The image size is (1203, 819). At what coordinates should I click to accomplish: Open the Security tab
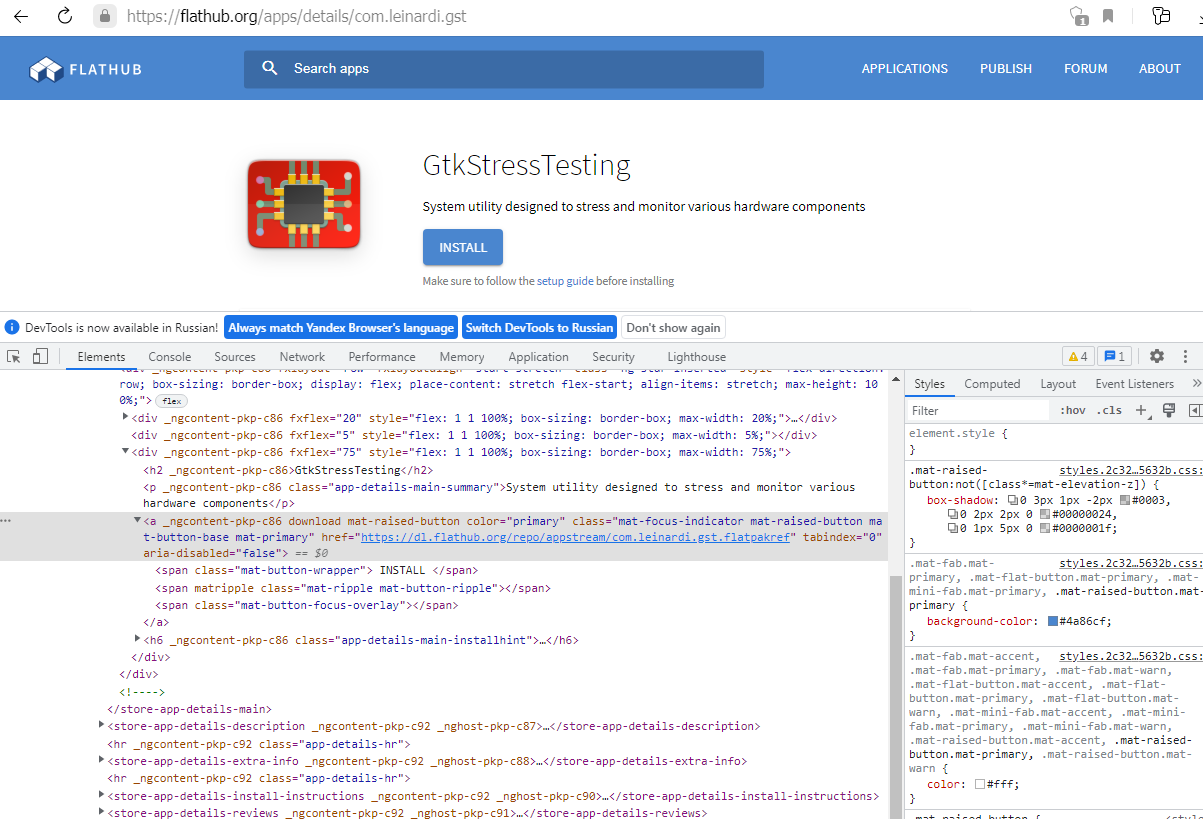(613, 357)
